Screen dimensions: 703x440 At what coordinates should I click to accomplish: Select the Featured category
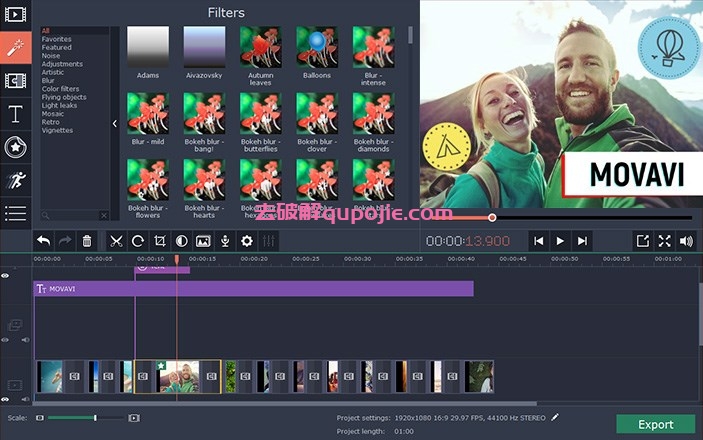[56, 47]
